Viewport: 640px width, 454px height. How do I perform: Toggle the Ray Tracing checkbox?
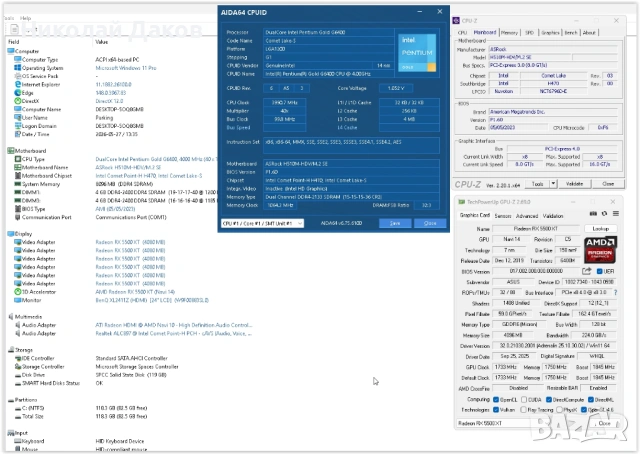(x=524, y=409)
